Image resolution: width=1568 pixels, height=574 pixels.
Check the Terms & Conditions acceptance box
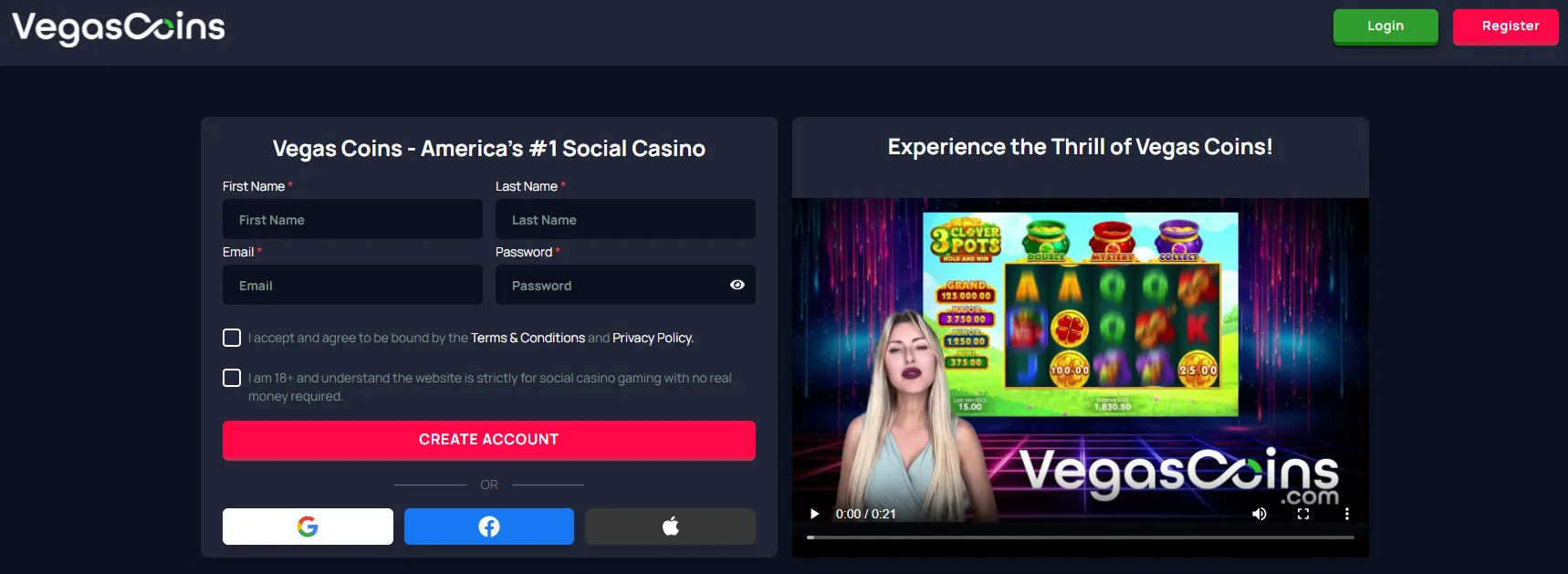click(232, 338)
